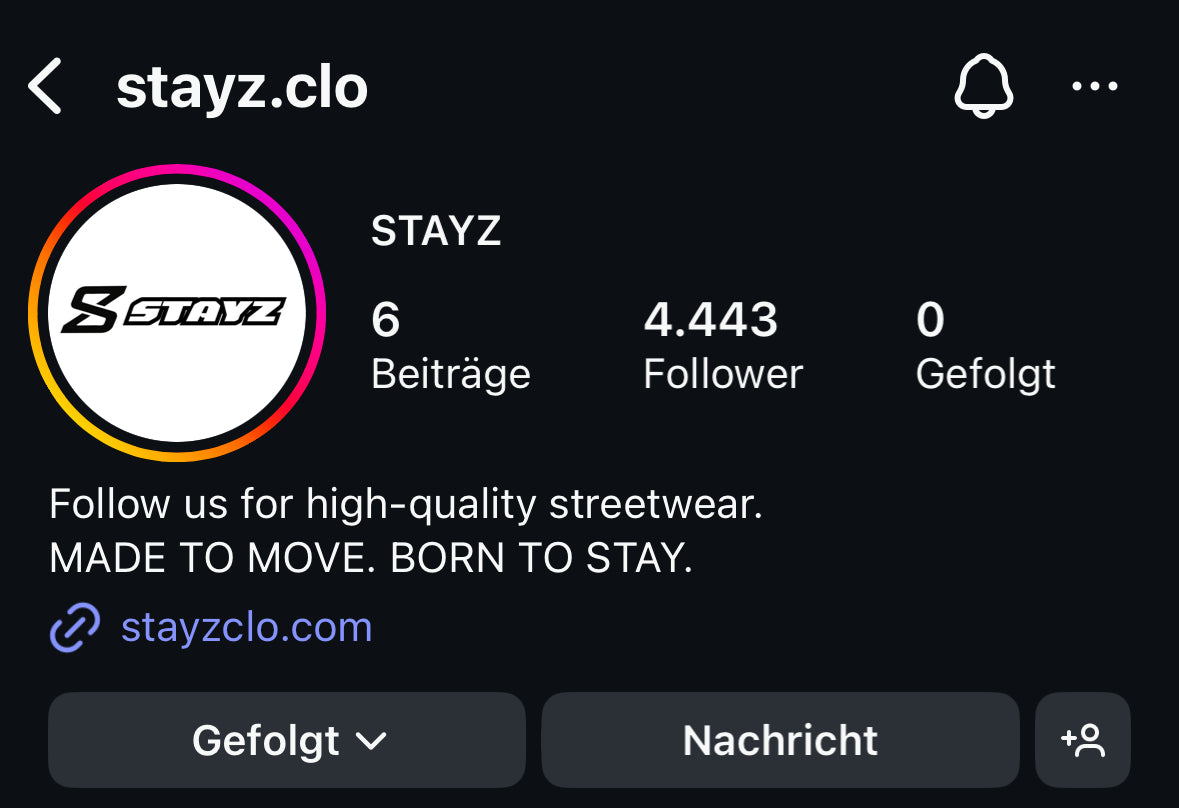The width and height of the screenshot is (1179, 808).
Task: Click the chevron on the Gefolgt button
Action: pyautogui.click(x=371, y=742)
